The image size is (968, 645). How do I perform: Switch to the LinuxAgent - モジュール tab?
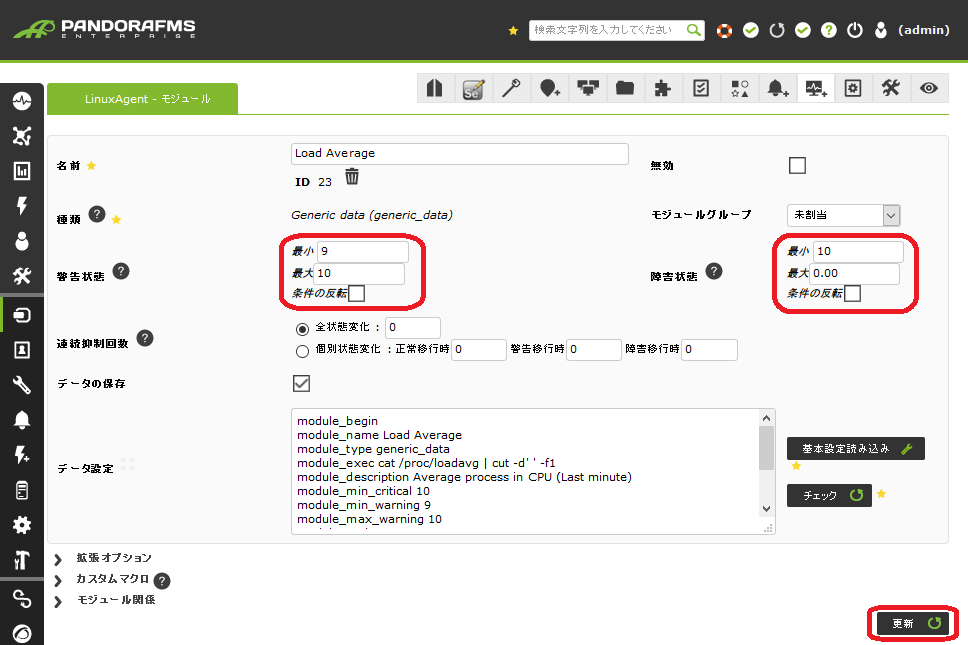143,99
